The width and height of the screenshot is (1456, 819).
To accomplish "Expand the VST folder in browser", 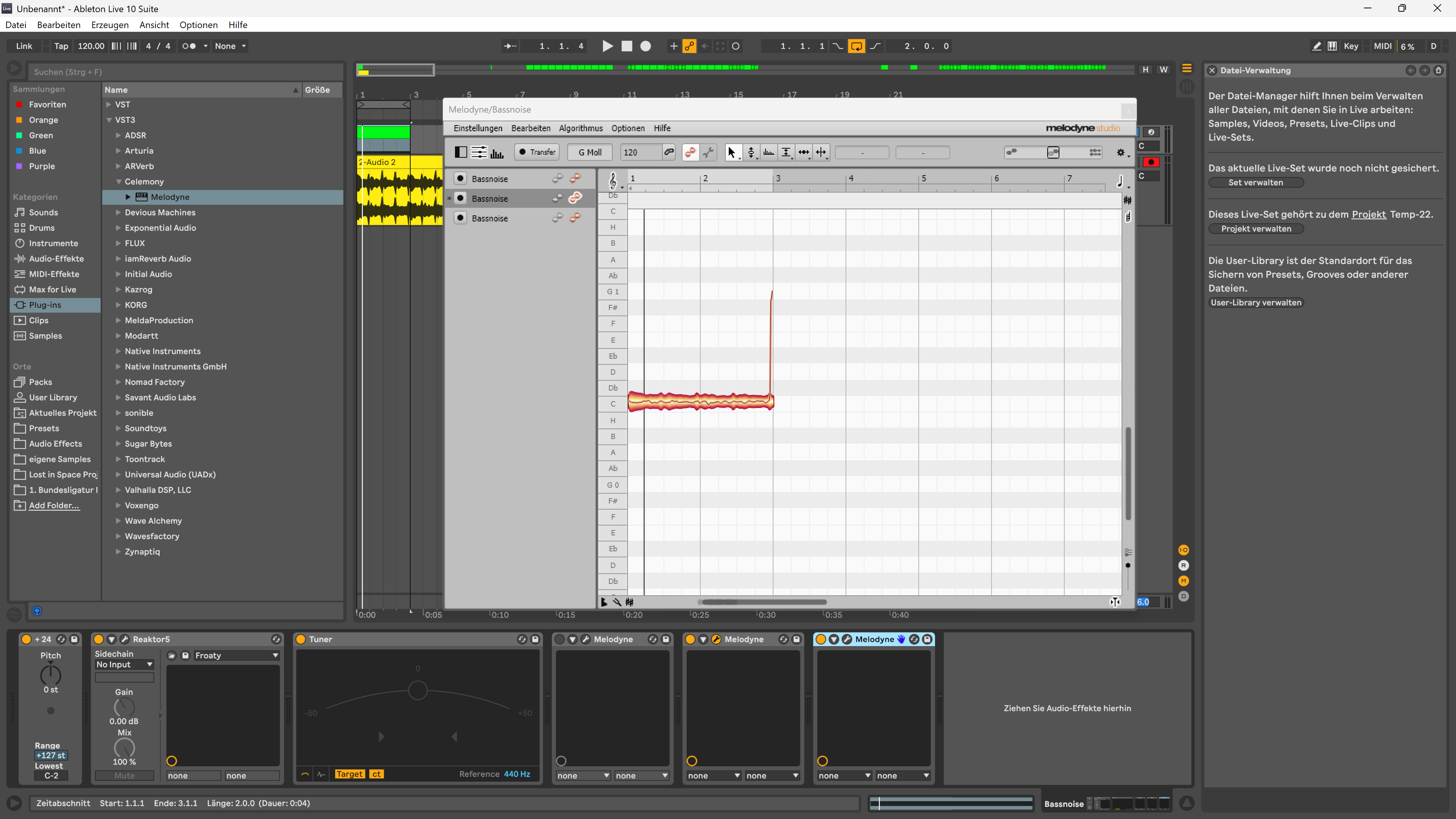I will (x=108, y=105).
